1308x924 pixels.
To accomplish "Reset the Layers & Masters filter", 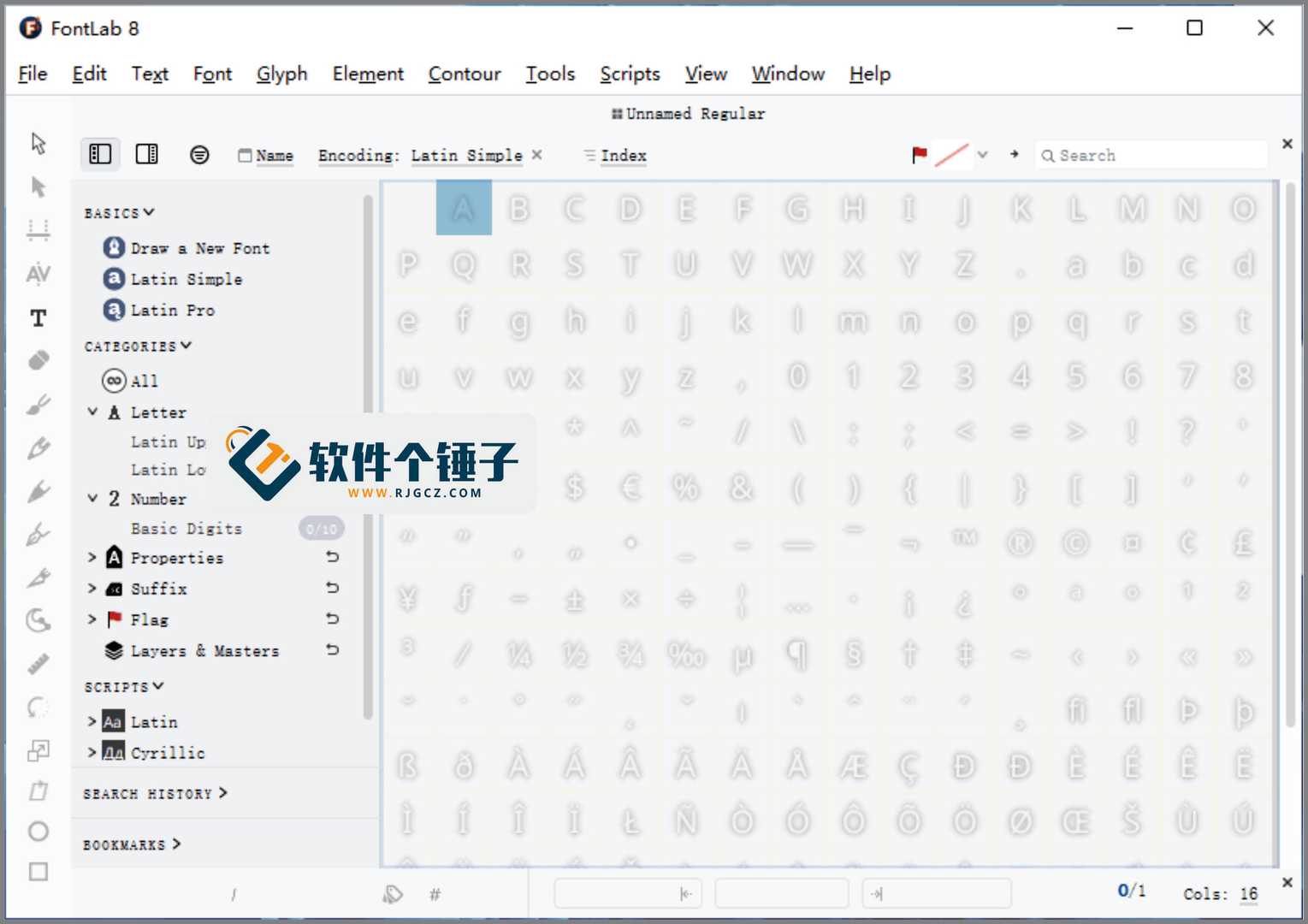I will click(332, 650).
